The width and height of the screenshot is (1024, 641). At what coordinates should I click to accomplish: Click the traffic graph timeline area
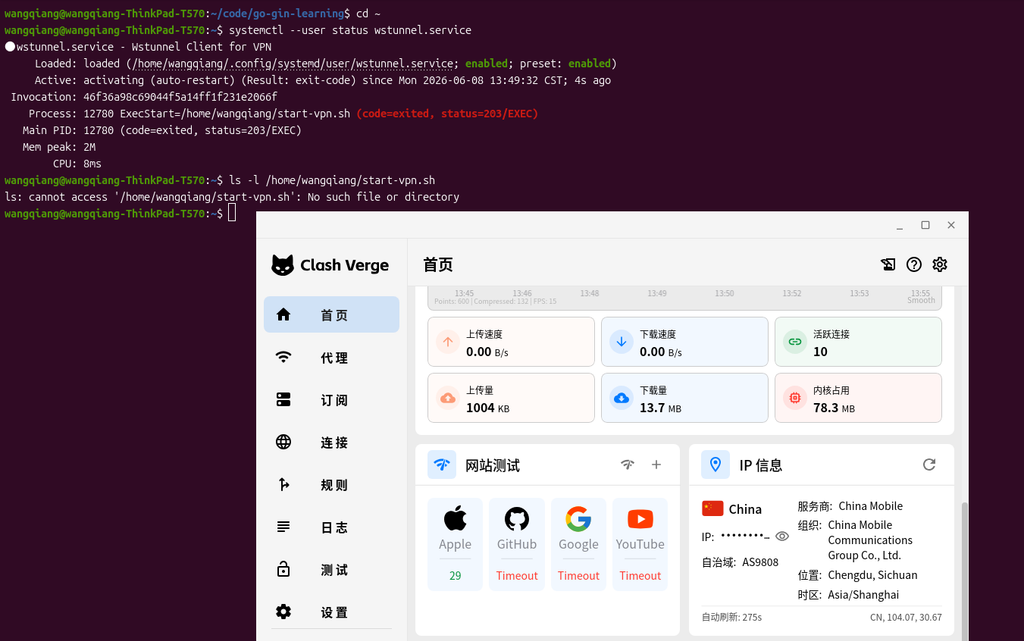[x=684, y=297]
